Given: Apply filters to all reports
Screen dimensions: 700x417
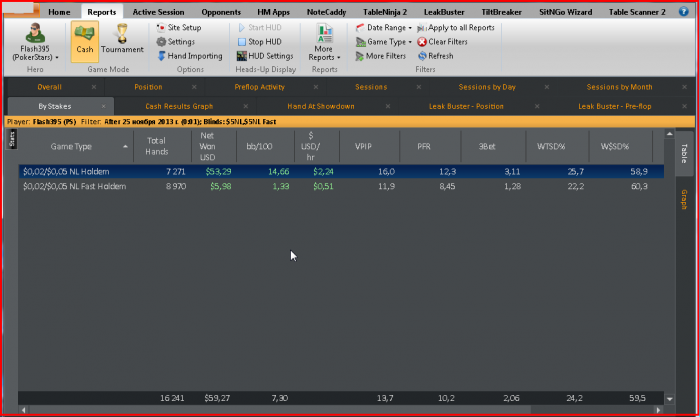Looking at the screenshot, I should tap(456, 28).
